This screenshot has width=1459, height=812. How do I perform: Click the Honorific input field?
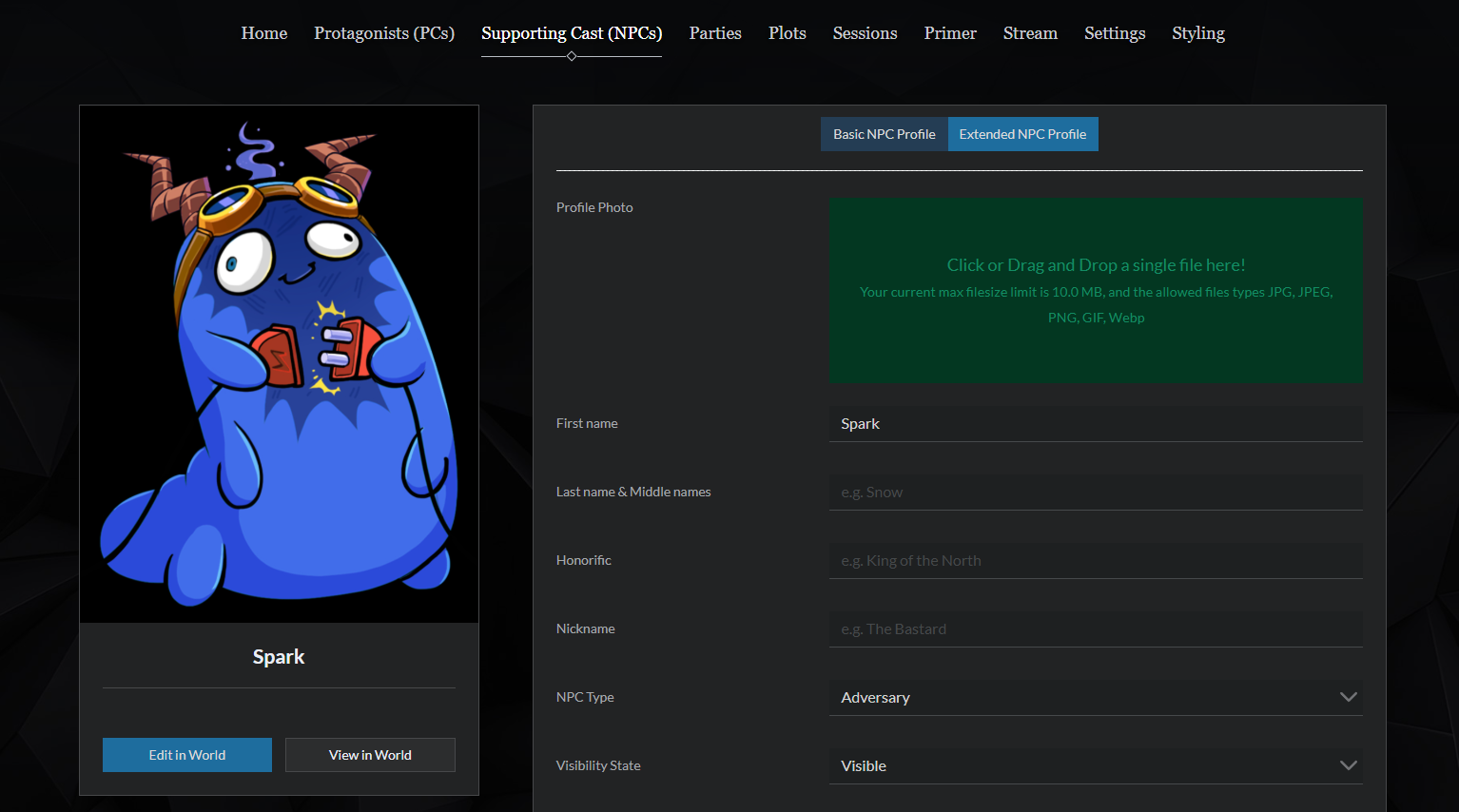(1096, 561)
